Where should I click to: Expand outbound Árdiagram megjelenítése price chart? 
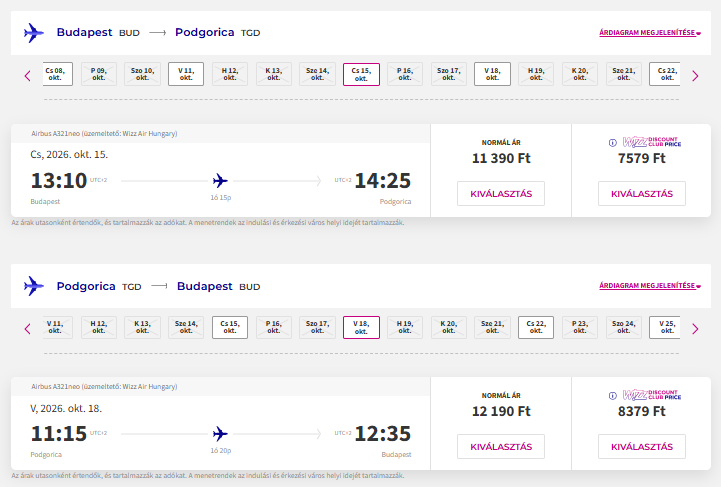click(650, 33)
